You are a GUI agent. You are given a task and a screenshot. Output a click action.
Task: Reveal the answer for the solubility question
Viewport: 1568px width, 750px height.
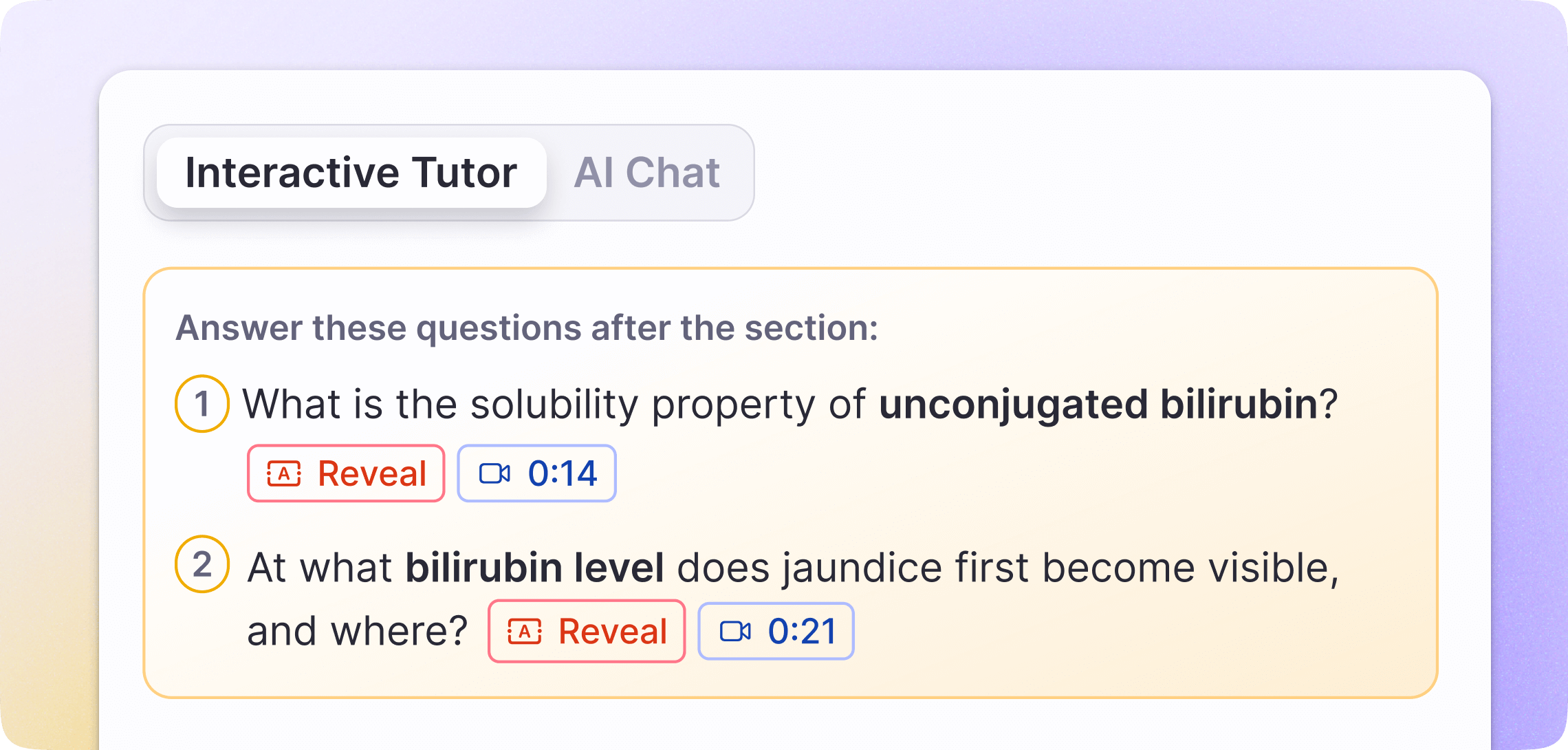tap(345, 473)
